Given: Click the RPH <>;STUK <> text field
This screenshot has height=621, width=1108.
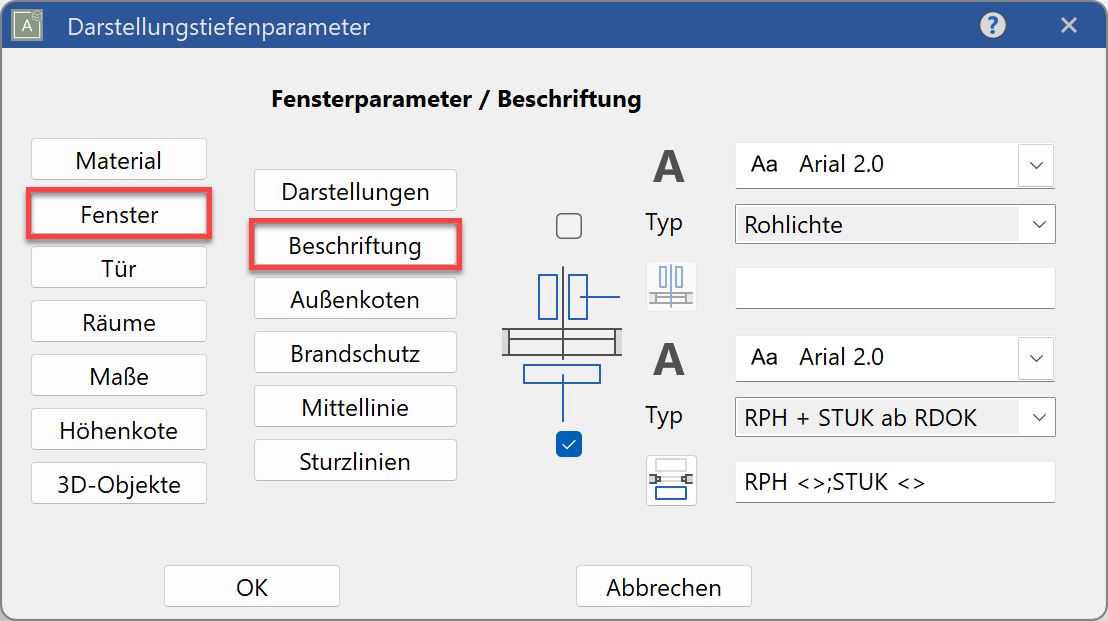Looking at the screenshot, I should point(894,481).
